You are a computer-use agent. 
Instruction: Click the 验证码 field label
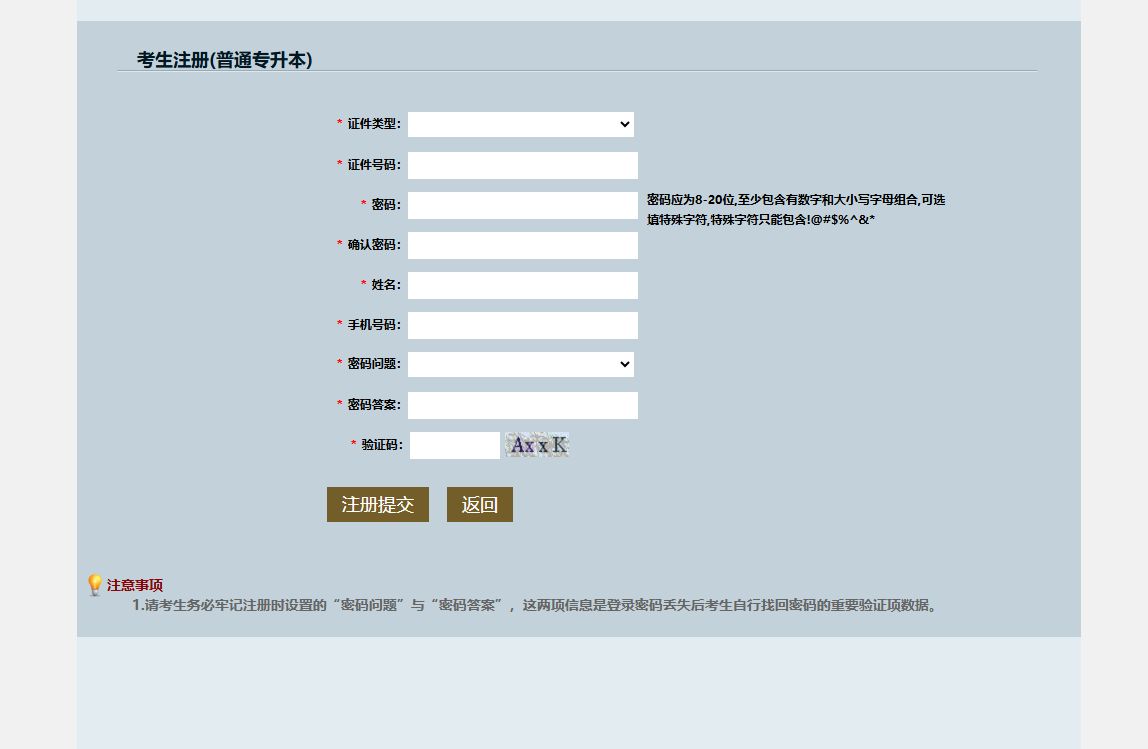380,445
